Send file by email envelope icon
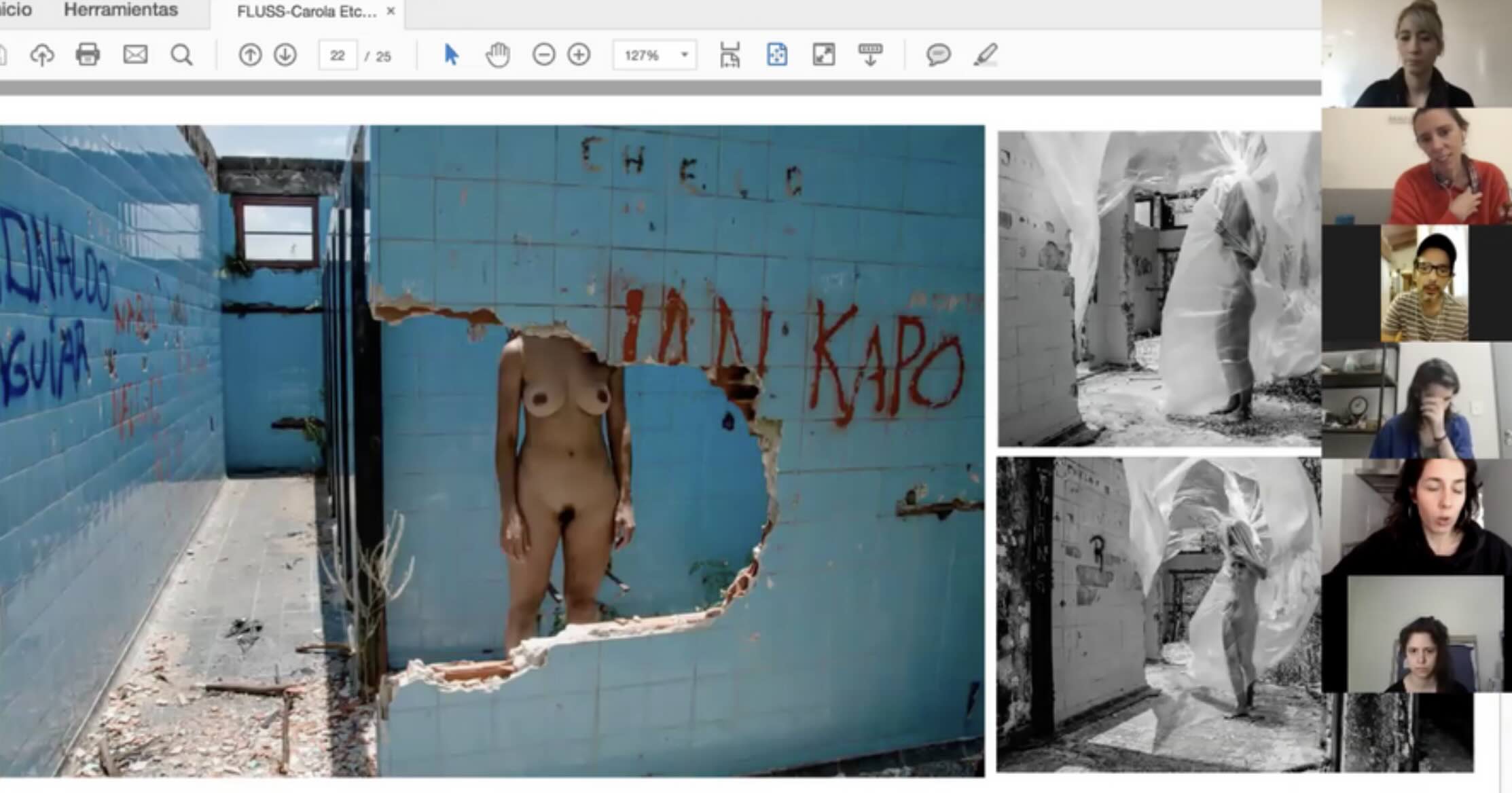 pos(135,54)
